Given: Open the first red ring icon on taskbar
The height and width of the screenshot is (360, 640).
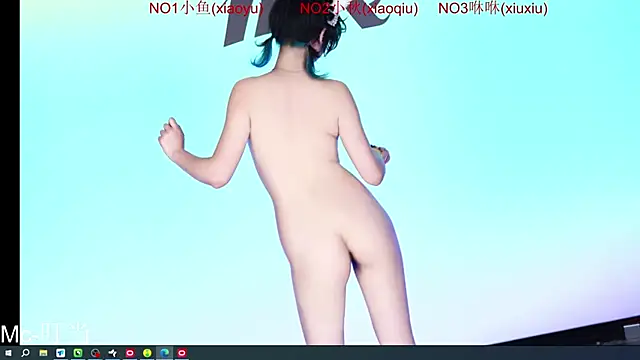Looking at the screenshot, I should pyautogui.click(x=130, y=353).
